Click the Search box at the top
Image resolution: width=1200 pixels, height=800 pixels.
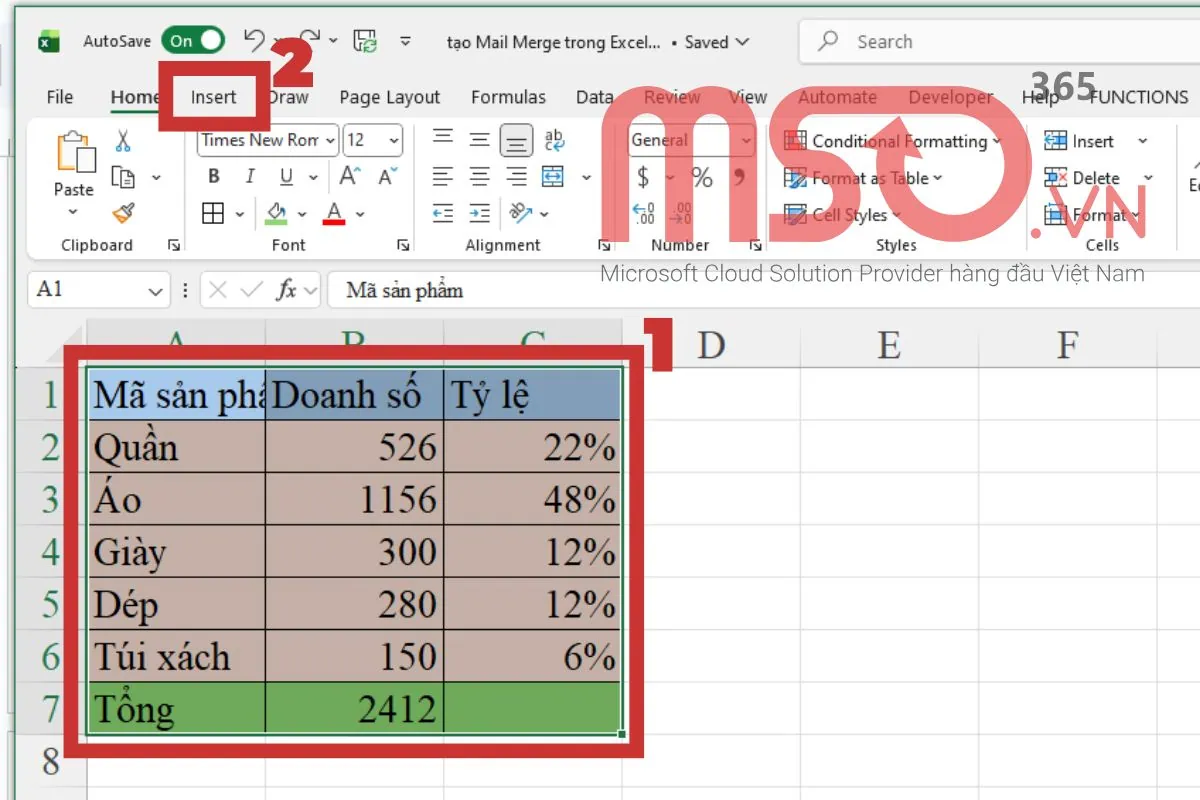[950, 41]
